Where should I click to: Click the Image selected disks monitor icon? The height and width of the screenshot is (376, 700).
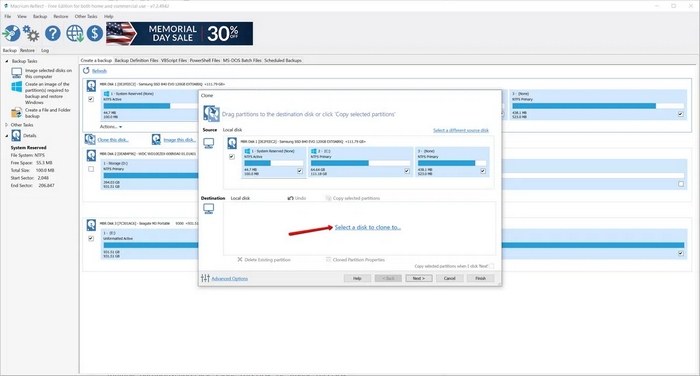click(17, 73)
